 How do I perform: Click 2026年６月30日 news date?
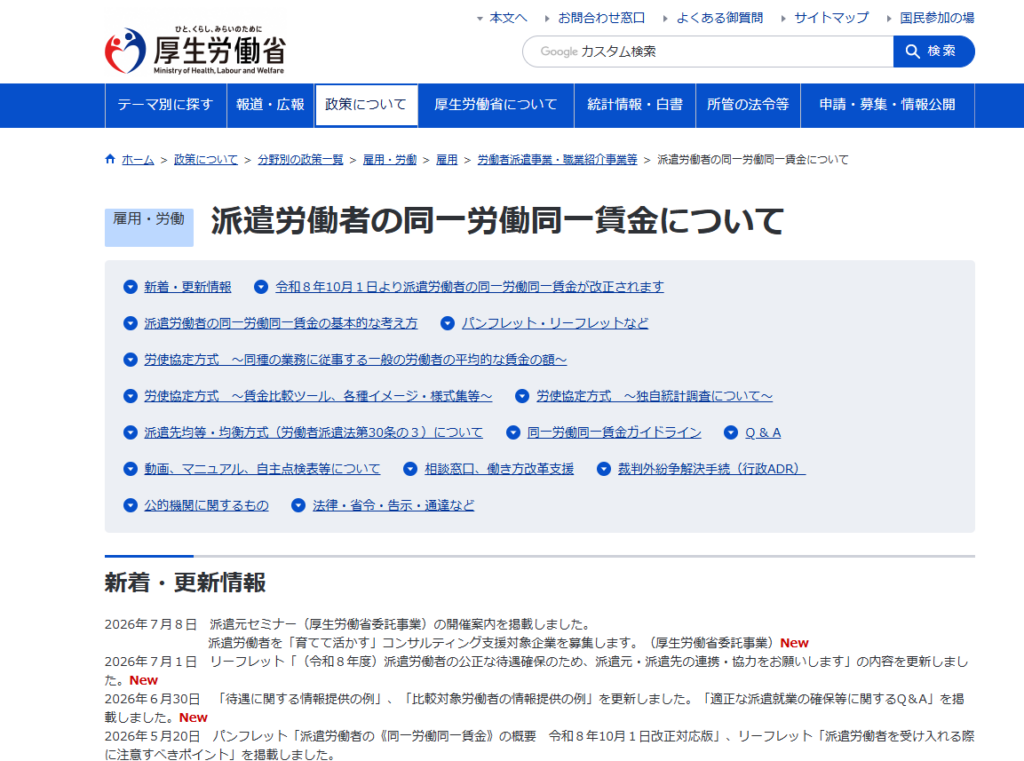152,699
